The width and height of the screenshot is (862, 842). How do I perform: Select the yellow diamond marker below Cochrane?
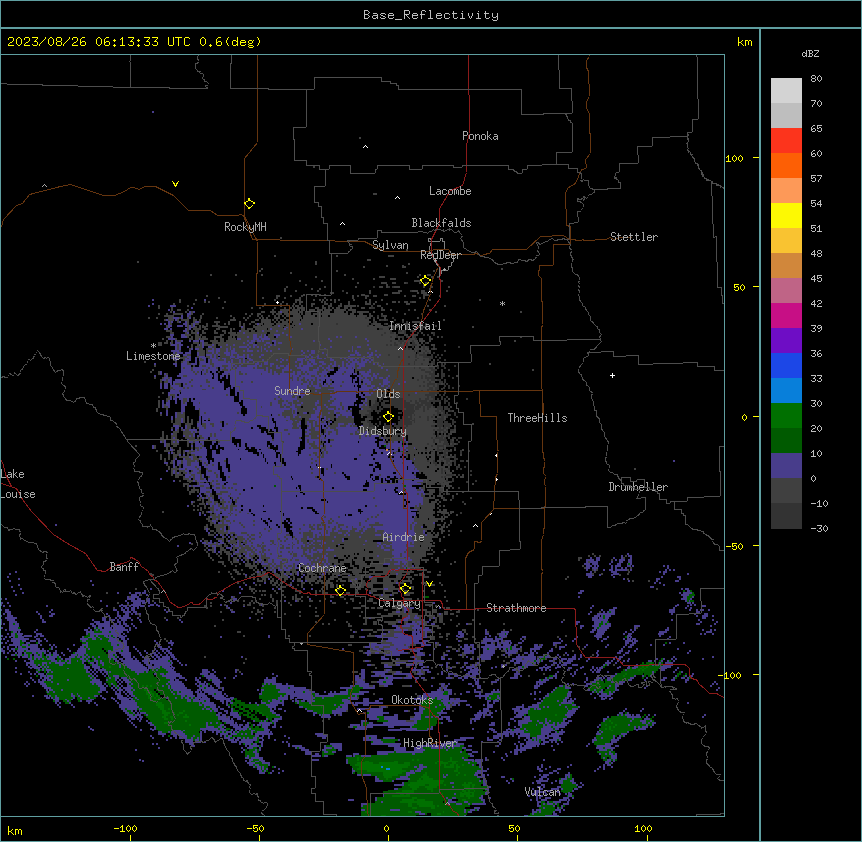(340, 591)
